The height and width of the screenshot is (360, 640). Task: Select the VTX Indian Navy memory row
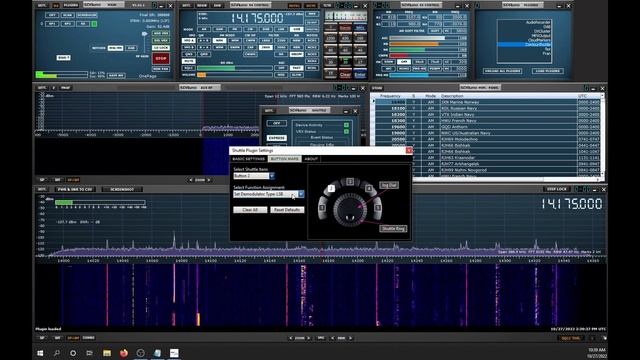[487, 114]
